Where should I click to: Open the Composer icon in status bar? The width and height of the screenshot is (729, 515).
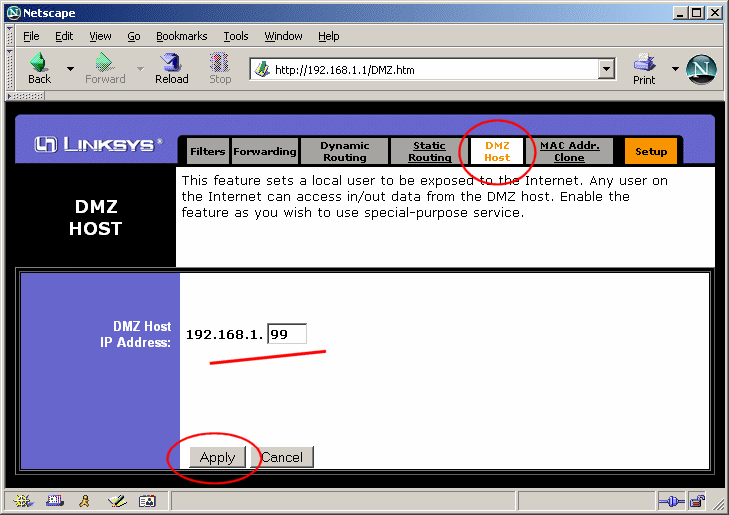point(117,501)
